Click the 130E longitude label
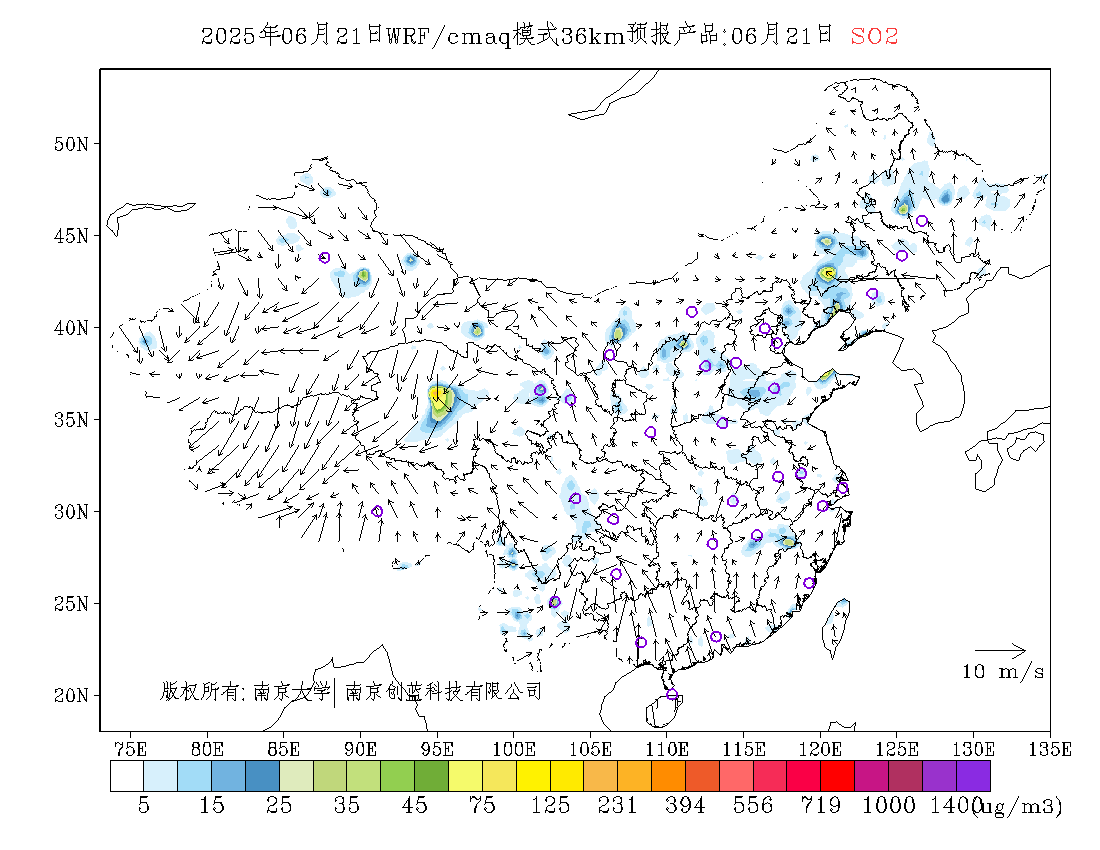1100x850 pixels. [973, 750]
